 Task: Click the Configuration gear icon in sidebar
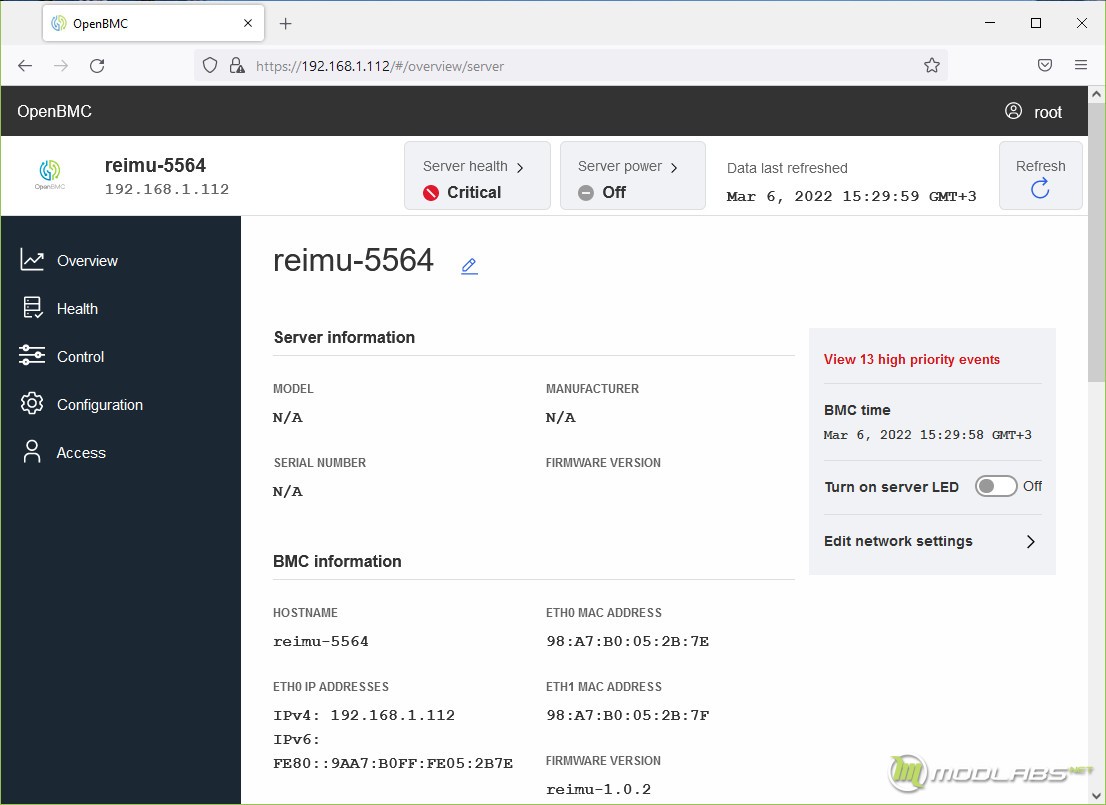[32, 404]
